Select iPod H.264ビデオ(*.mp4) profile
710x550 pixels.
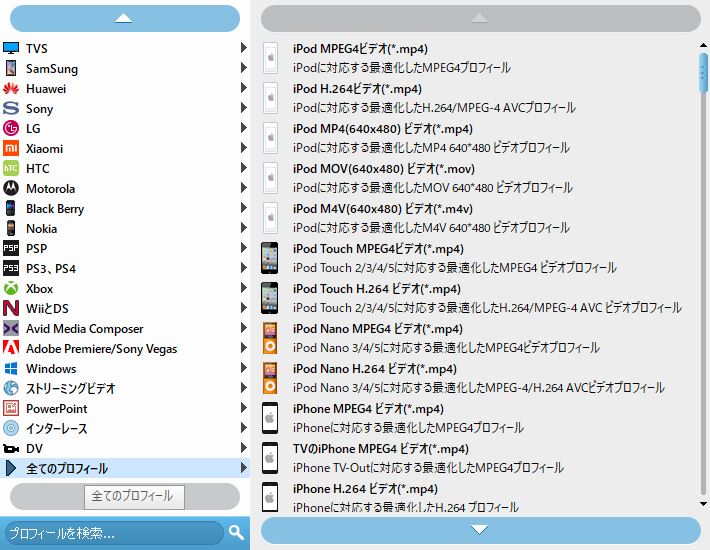(x=478, y=98)
